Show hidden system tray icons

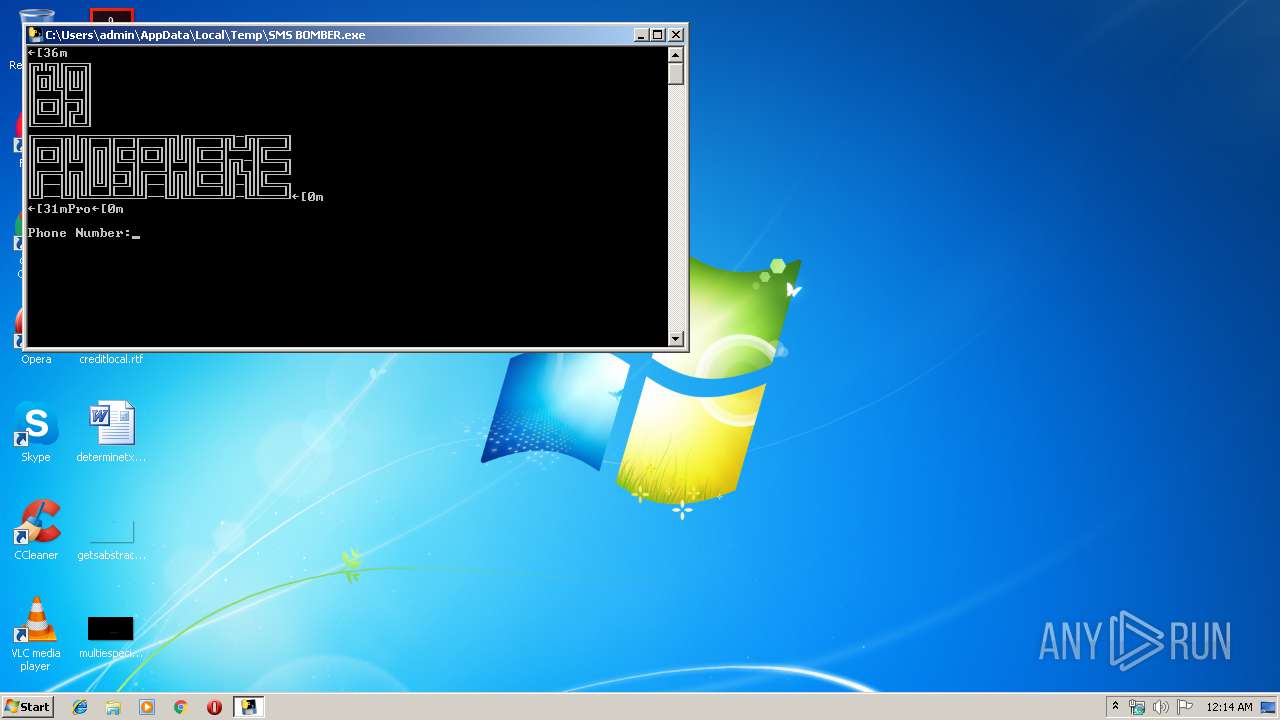pyautogui.click(x=1115, y=707)
